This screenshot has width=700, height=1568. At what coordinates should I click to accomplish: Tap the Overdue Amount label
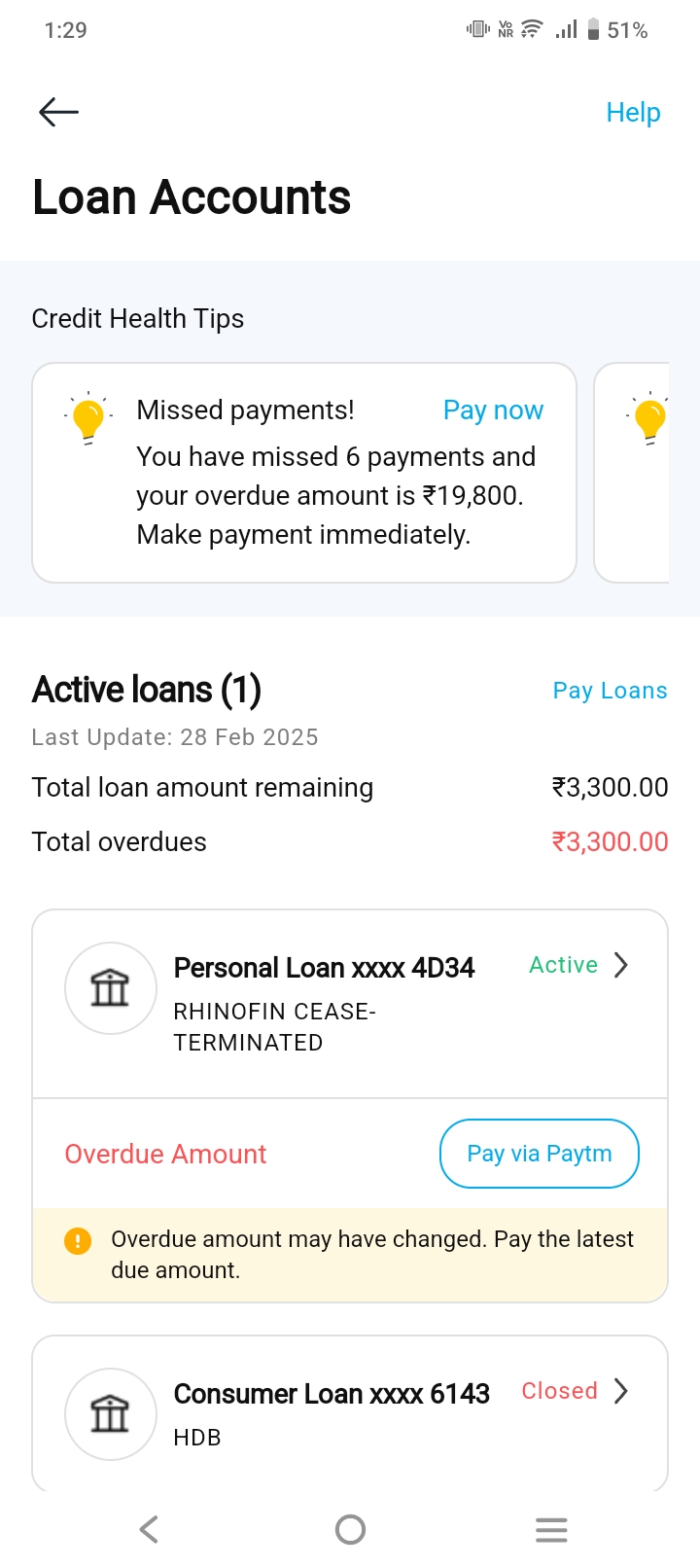[165, 1155]
